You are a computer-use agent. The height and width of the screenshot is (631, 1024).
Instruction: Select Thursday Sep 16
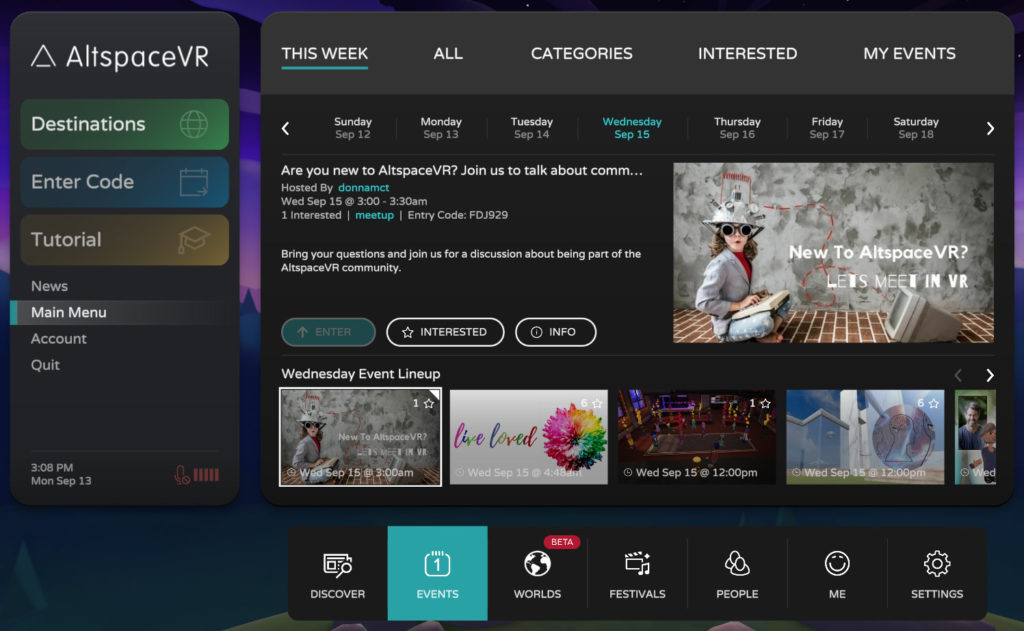pos(737,128)
